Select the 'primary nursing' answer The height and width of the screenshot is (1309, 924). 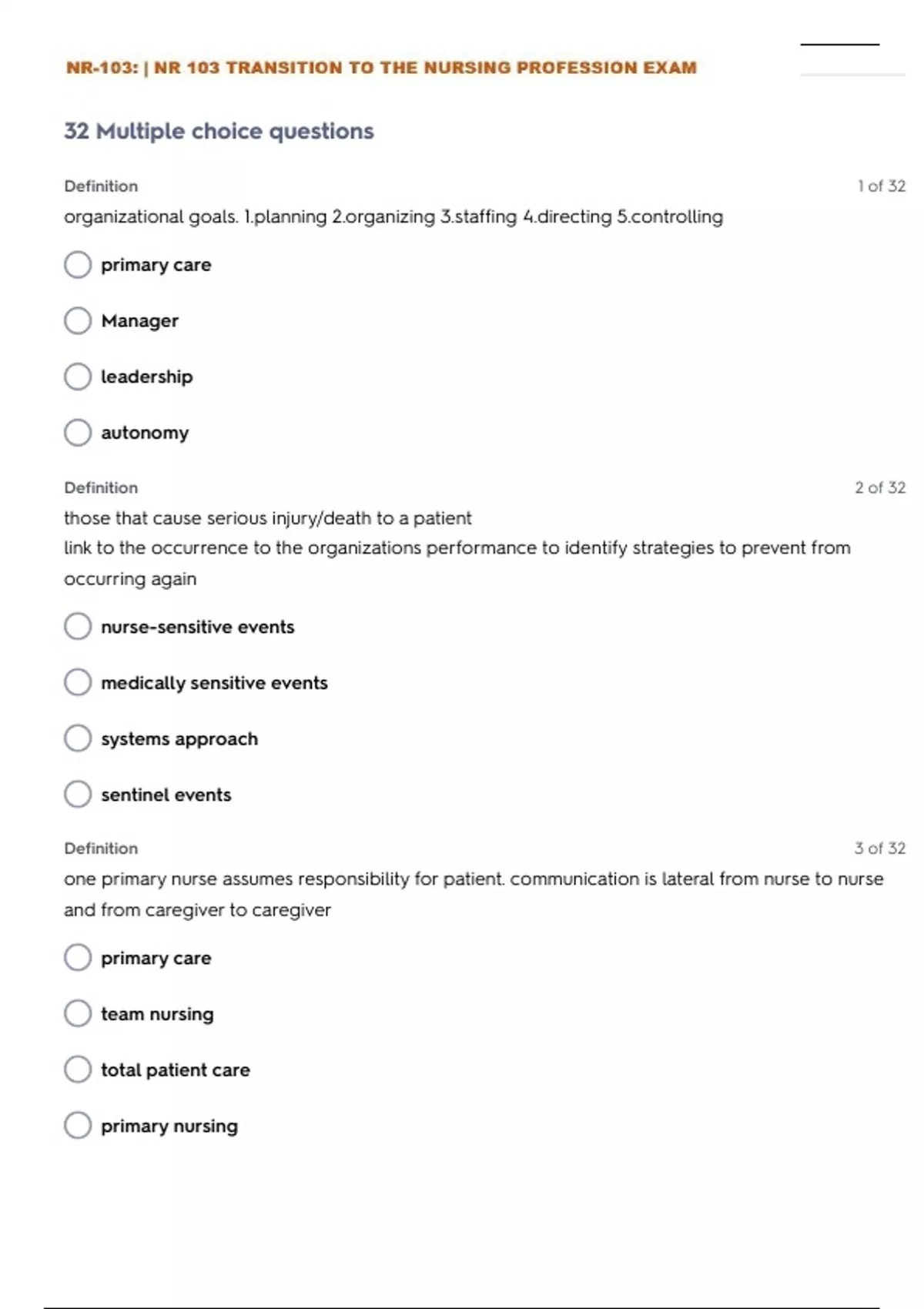[x=78, y=1125]
